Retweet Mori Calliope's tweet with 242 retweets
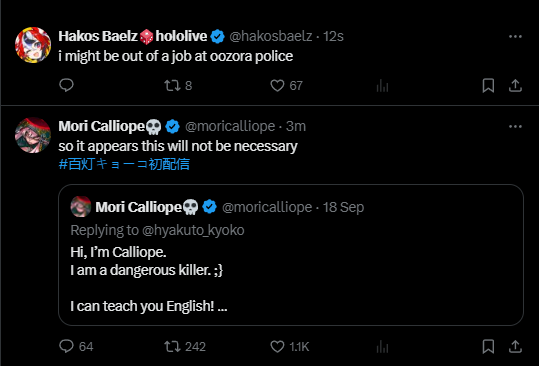Viewport: 539px width, 366px height. point(185,346)
